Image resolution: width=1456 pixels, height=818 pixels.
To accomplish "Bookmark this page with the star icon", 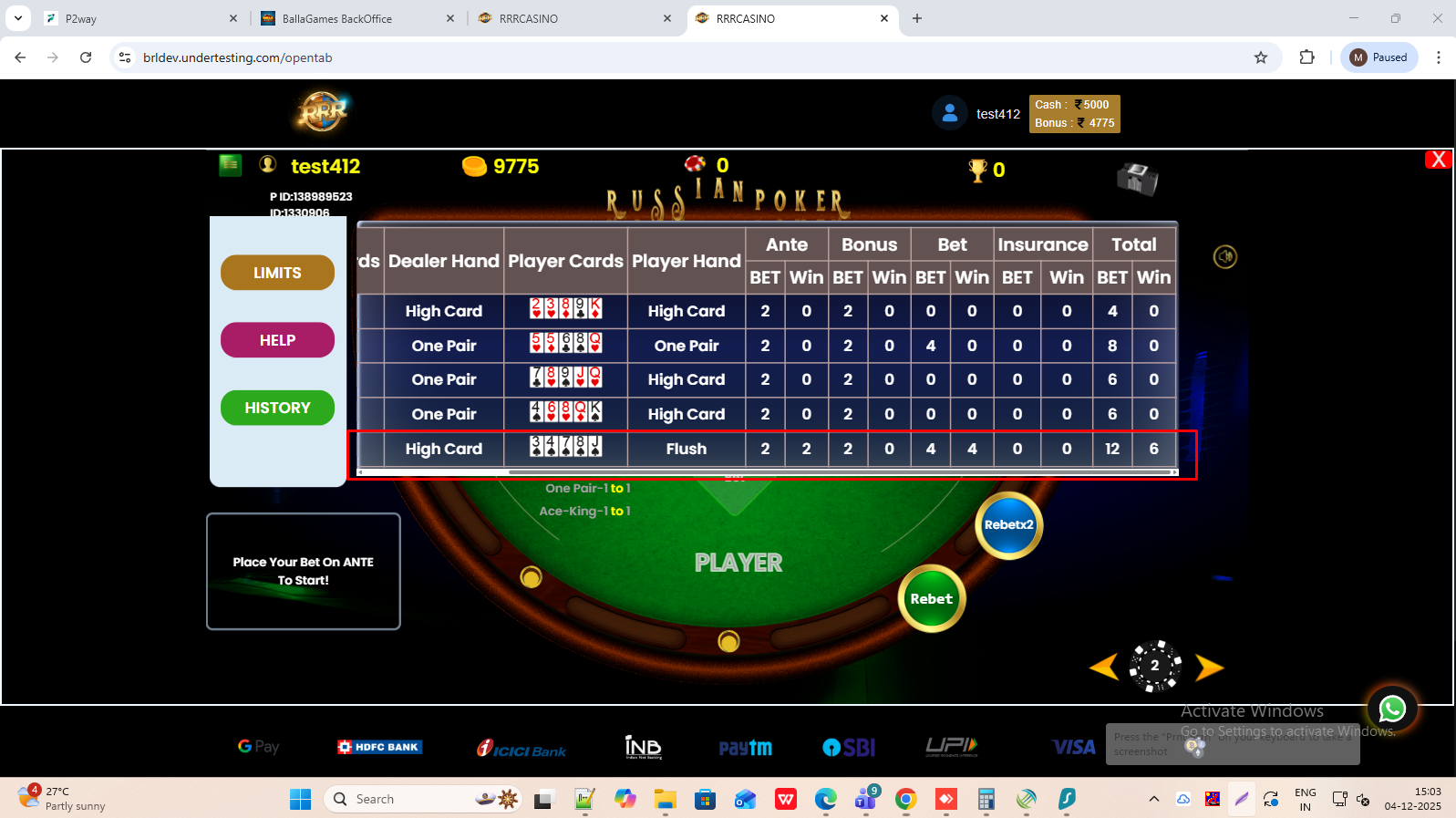I will [x=1261, y=57].
